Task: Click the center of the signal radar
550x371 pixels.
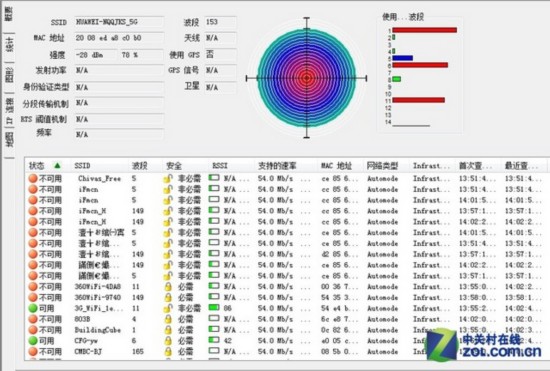Action: tap(307, 78)
